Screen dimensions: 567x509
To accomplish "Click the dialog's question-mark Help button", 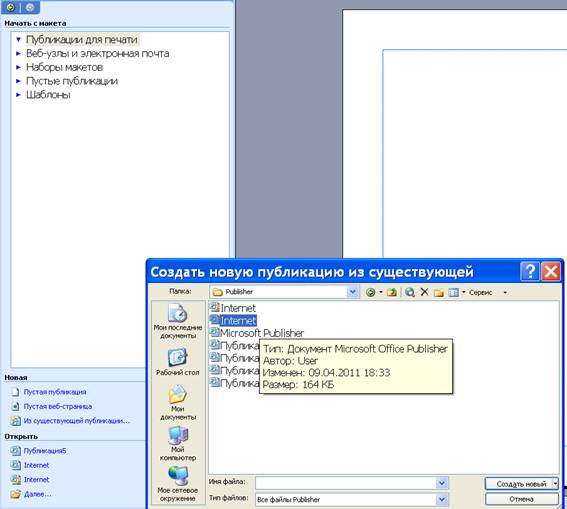I will point(530,271).
